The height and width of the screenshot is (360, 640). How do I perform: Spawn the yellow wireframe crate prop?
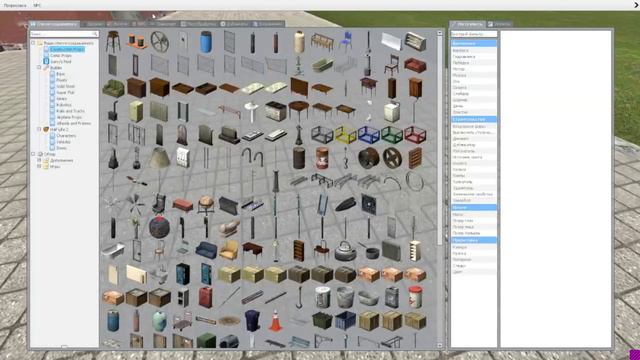[346, 135]
